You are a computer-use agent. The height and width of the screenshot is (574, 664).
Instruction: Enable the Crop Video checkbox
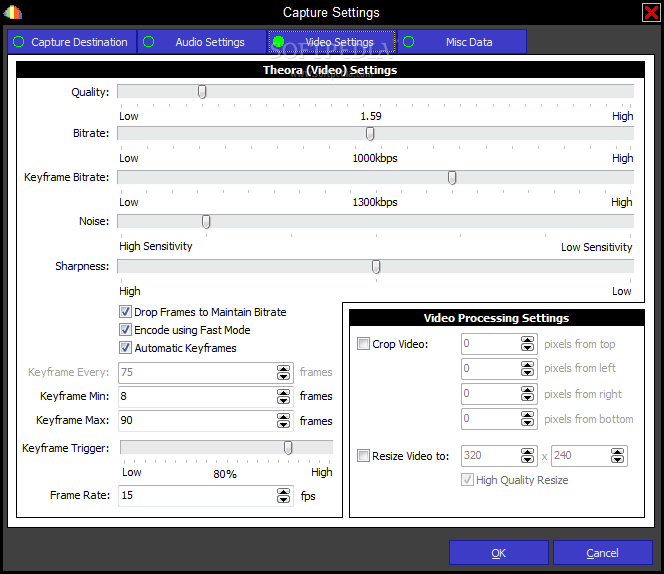click(363, 344)
